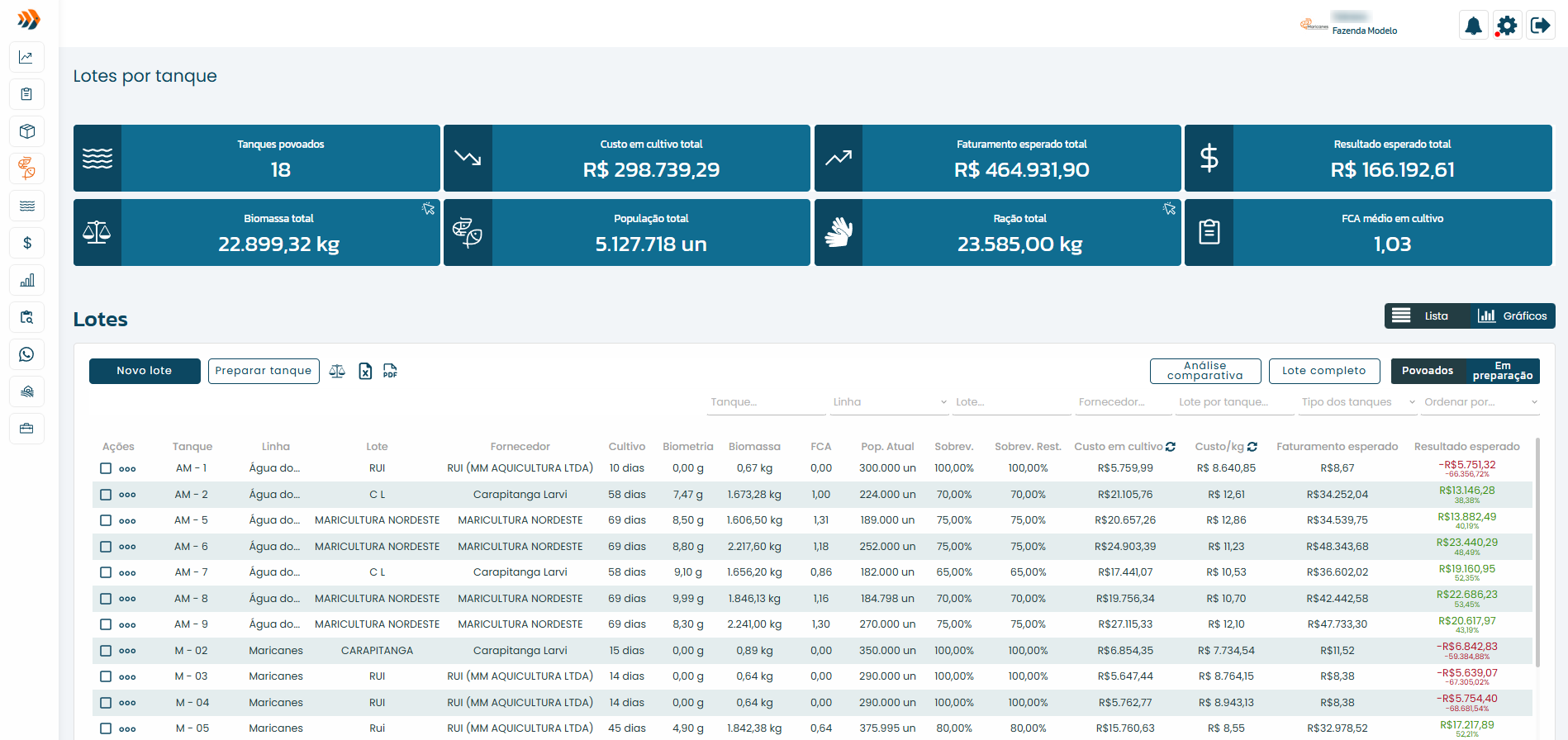The image size is (1568, 740).
Task: Click the Cultivo column header
Action: tap(627, 447)
